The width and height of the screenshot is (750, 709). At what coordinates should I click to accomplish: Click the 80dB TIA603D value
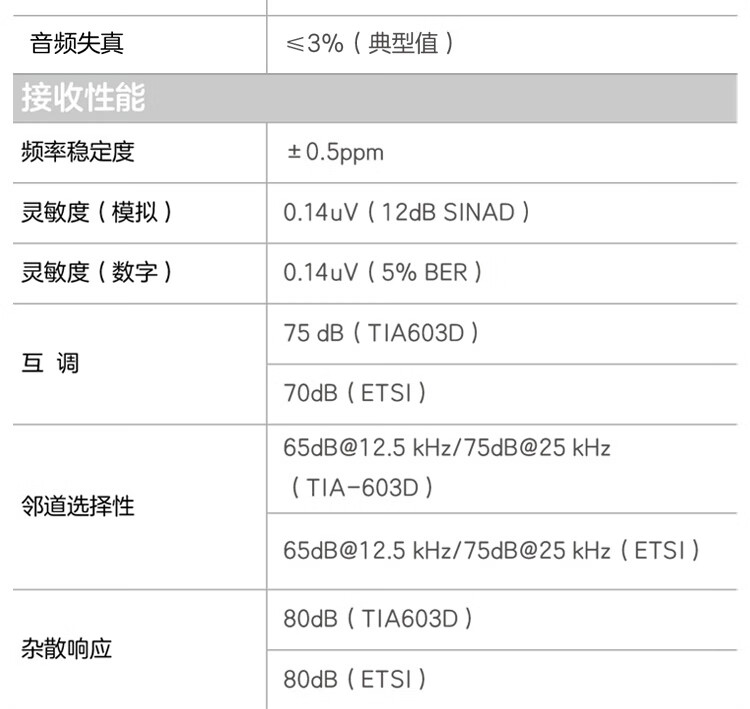click(377, 619)
